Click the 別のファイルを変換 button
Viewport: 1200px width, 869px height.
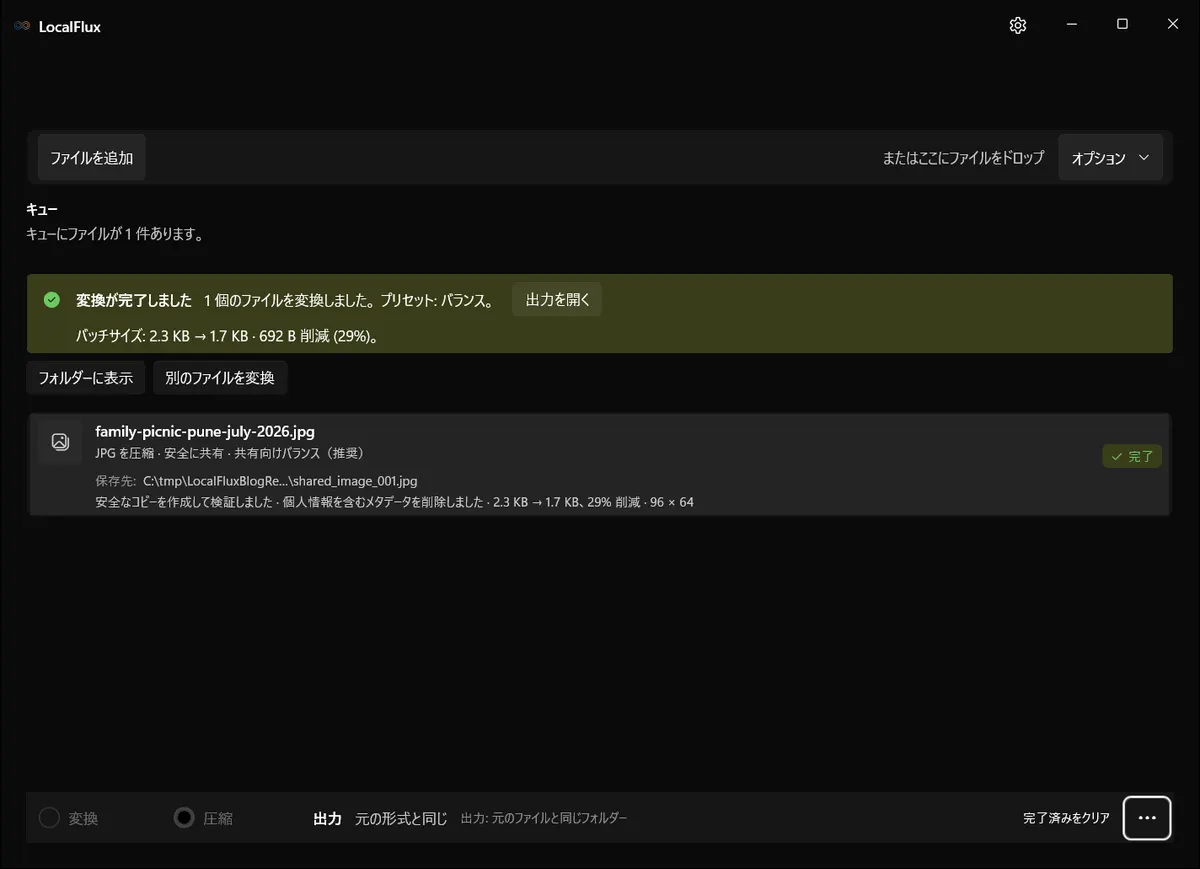pyautogui.click(x=220, y=378)
